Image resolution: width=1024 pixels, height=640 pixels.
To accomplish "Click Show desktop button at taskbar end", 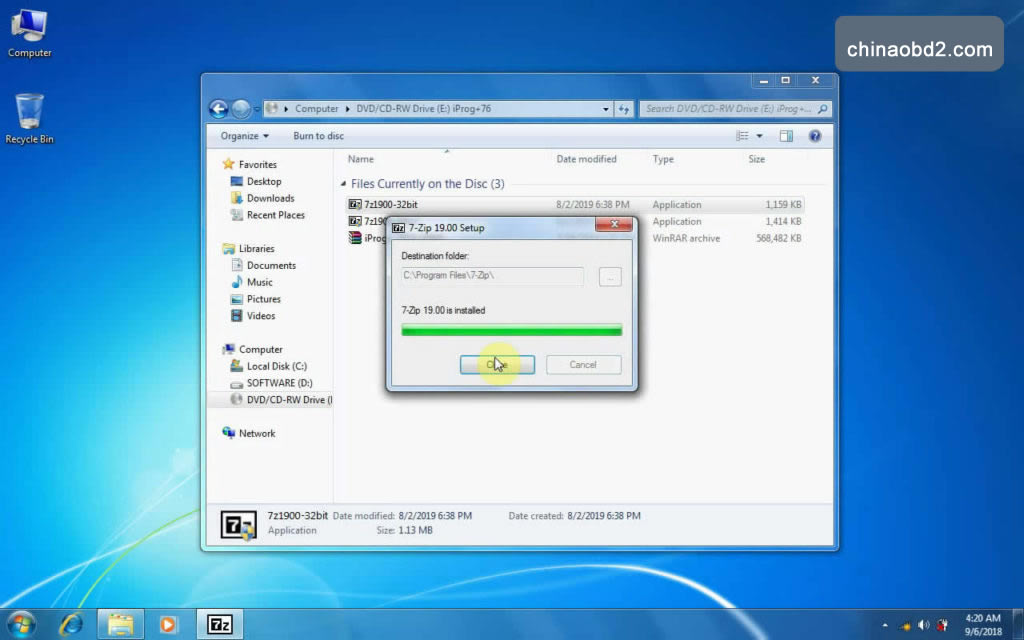I will (1018, 624).
